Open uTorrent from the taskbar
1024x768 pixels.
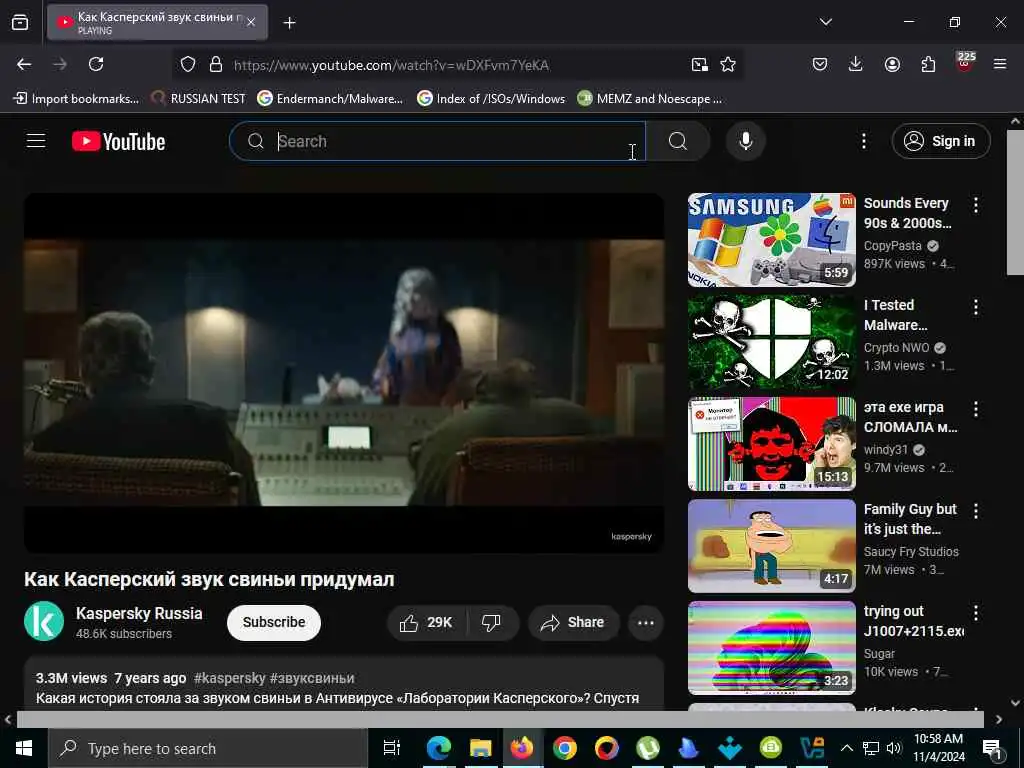tap(648, 748)
